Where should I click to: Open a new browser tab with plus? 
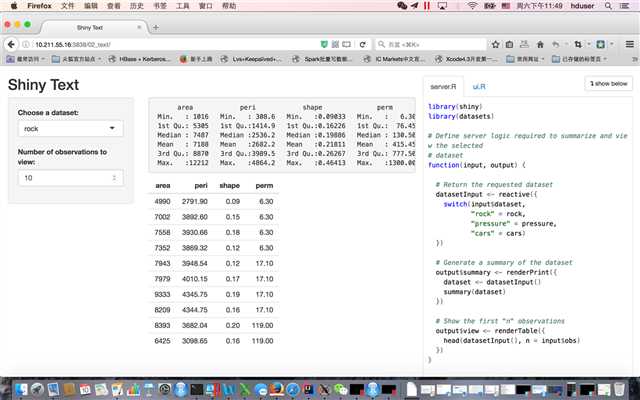pyautogui.click(x=156, y=27)
